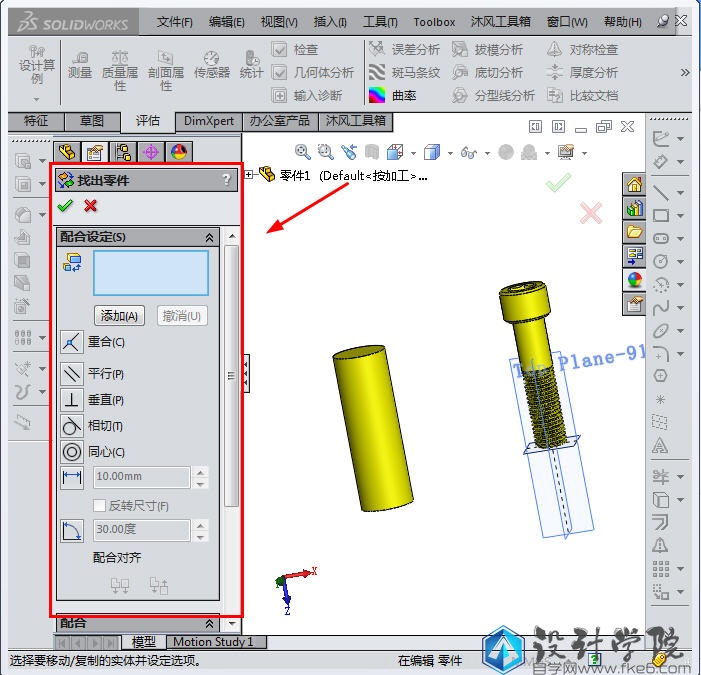Select the 相切 tangent mate icon

tap(72, 426)
